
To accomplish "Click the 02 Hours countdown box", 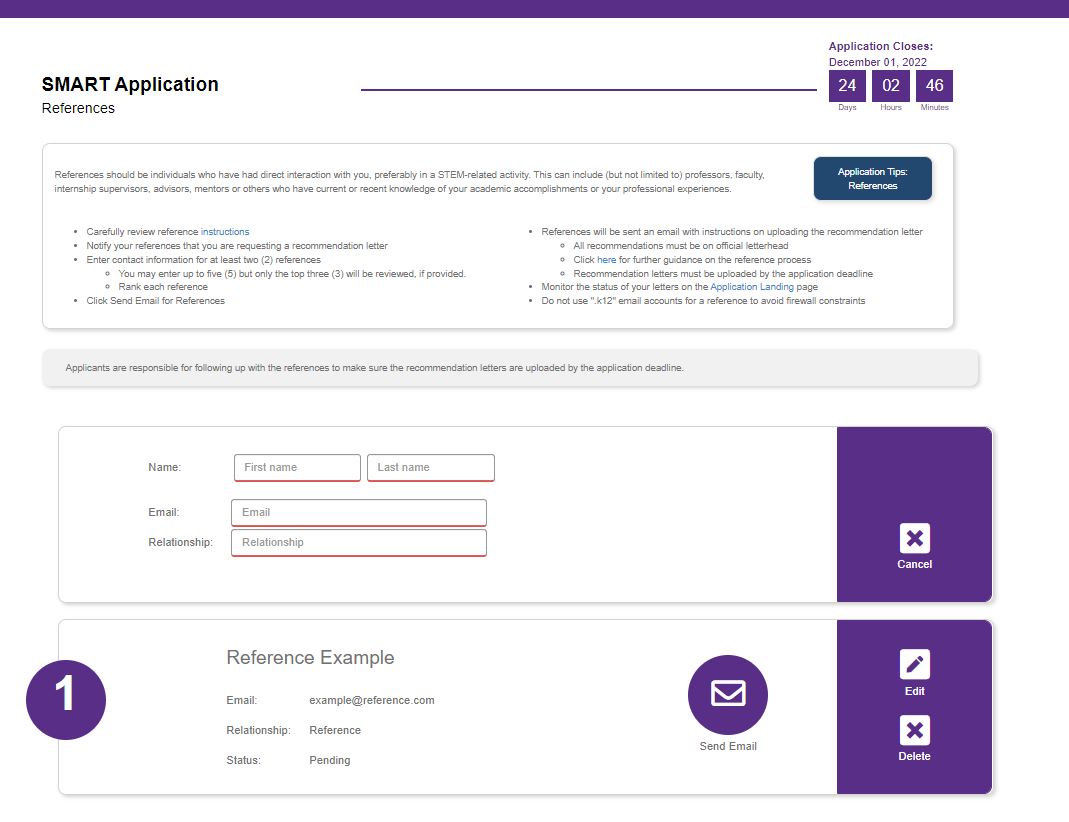I will (x=890, y=86).
